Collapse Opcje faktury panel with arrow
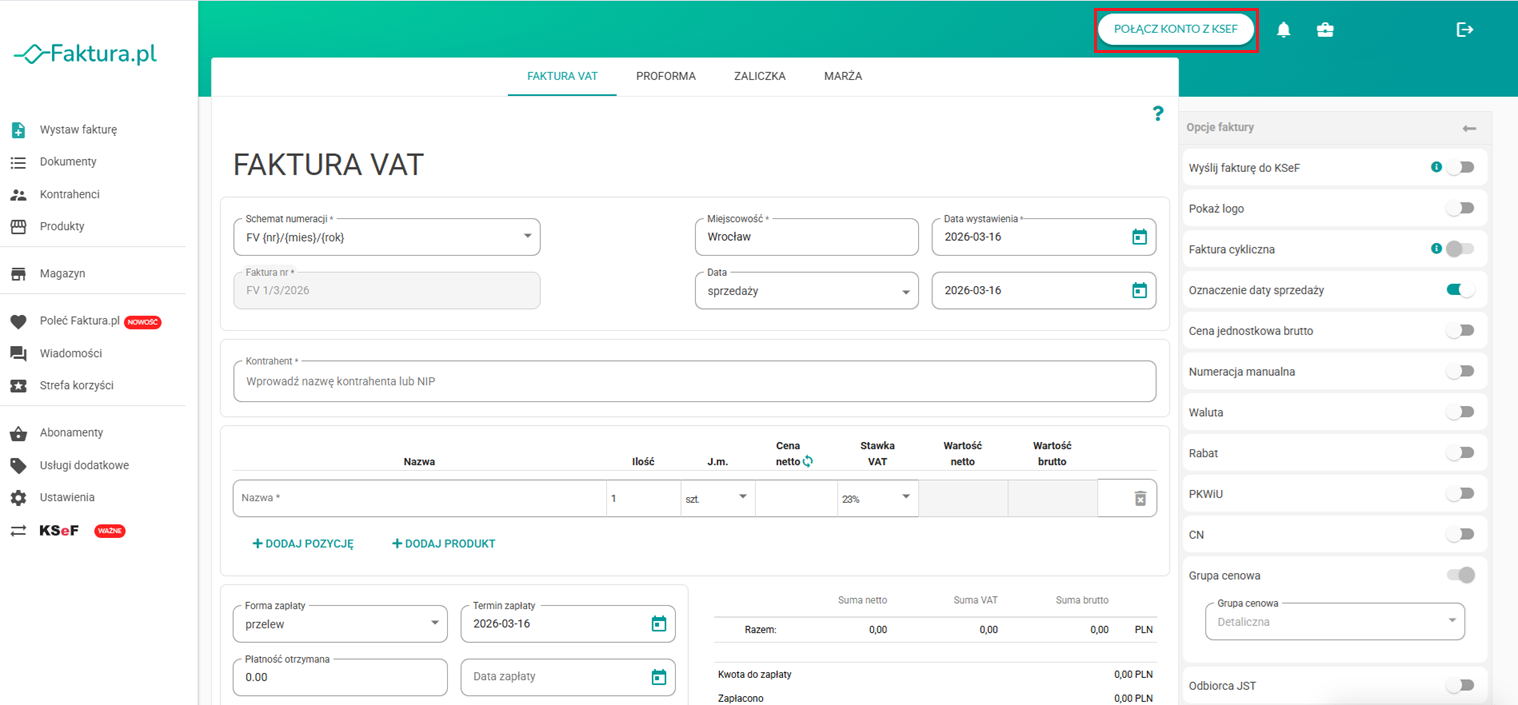The image size is (1518, 705). click(1468, 128)
